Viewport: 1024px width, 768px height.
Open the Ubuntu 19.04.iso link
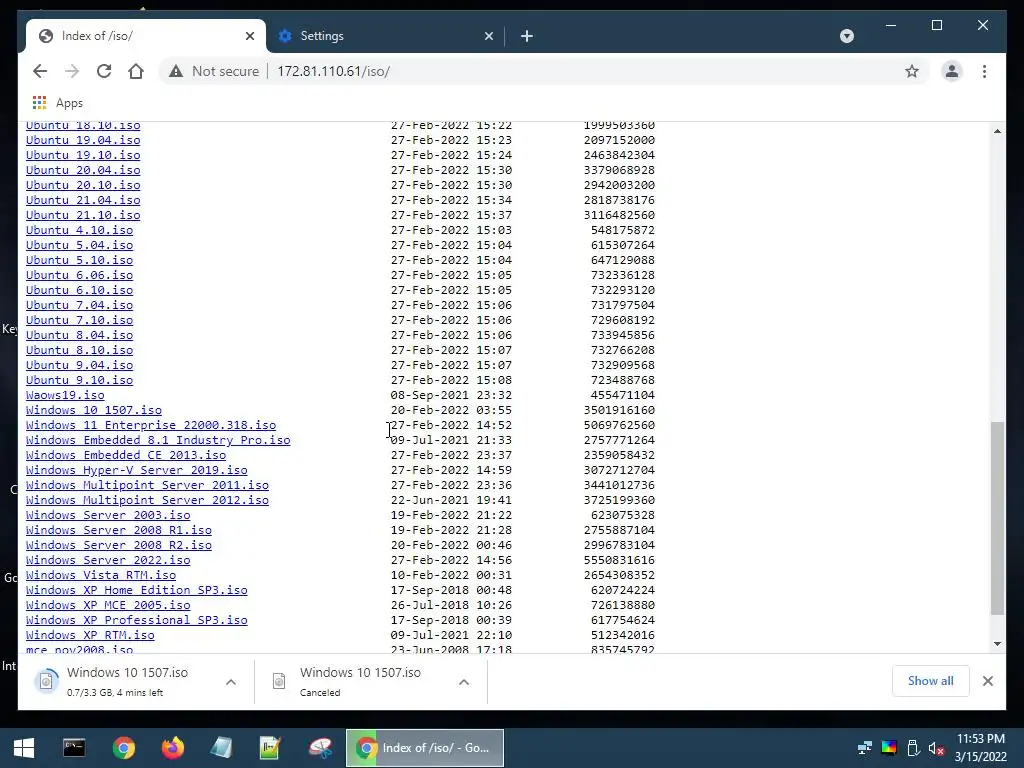click(x=83, y=140)
